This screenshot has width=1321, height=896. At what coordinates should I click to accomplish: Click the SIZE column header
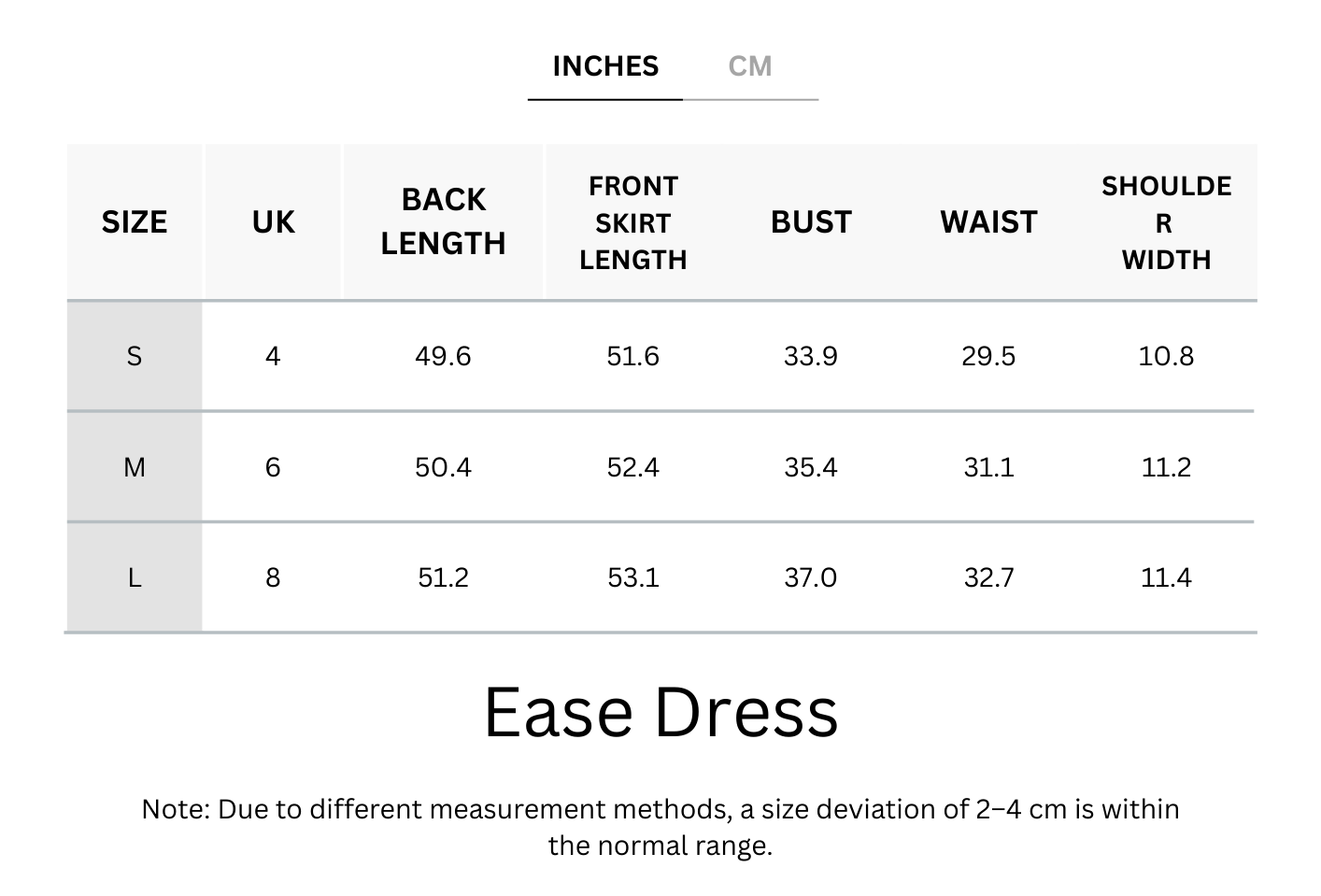135,222
